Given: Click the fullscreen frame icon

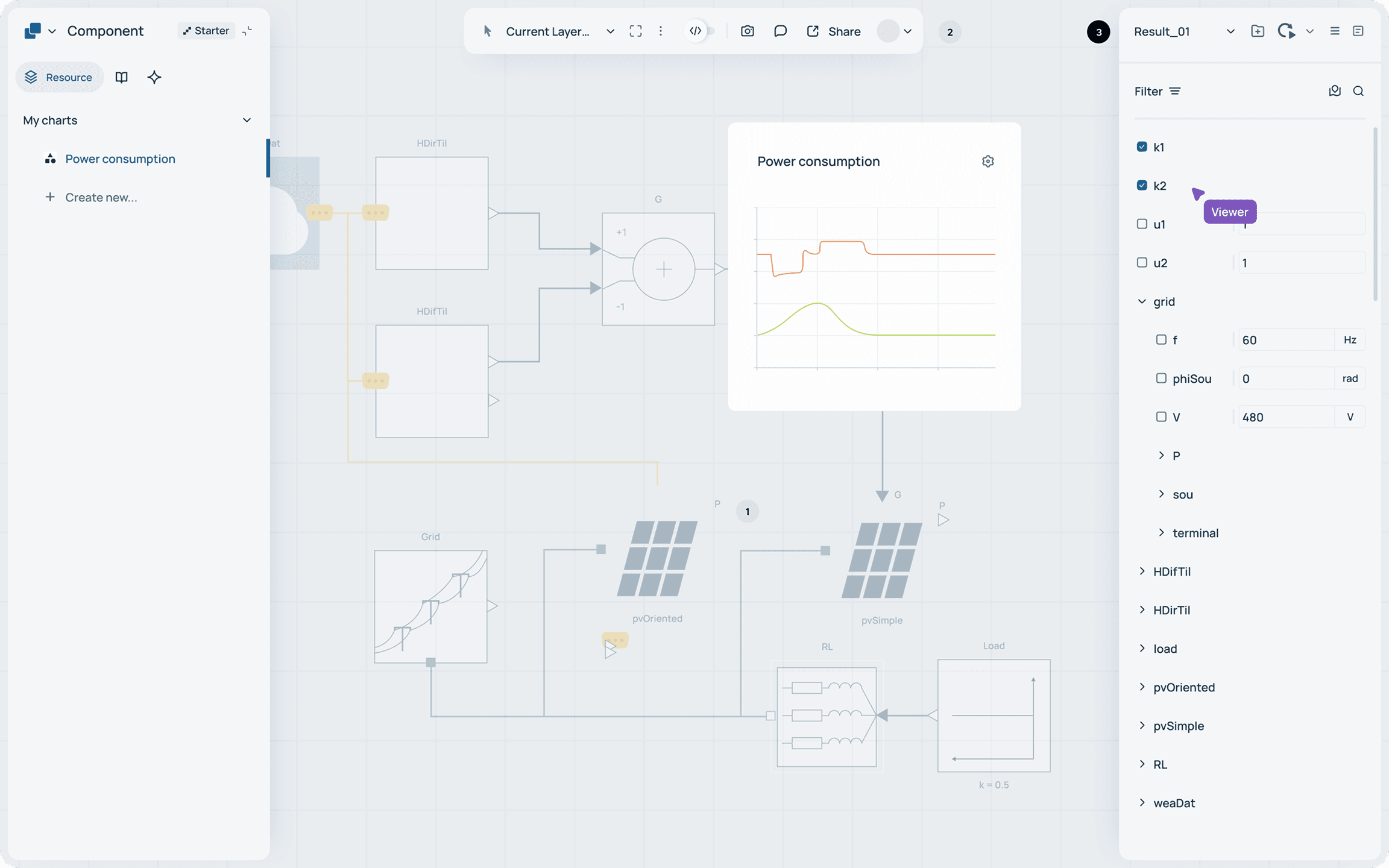Looking at the screenshot, I should click(635, 31).
